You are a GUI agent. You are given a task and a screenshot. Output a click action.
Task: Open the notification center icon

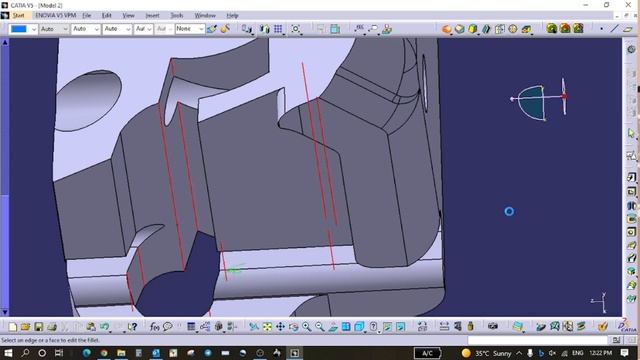click(x=624, y=353)
